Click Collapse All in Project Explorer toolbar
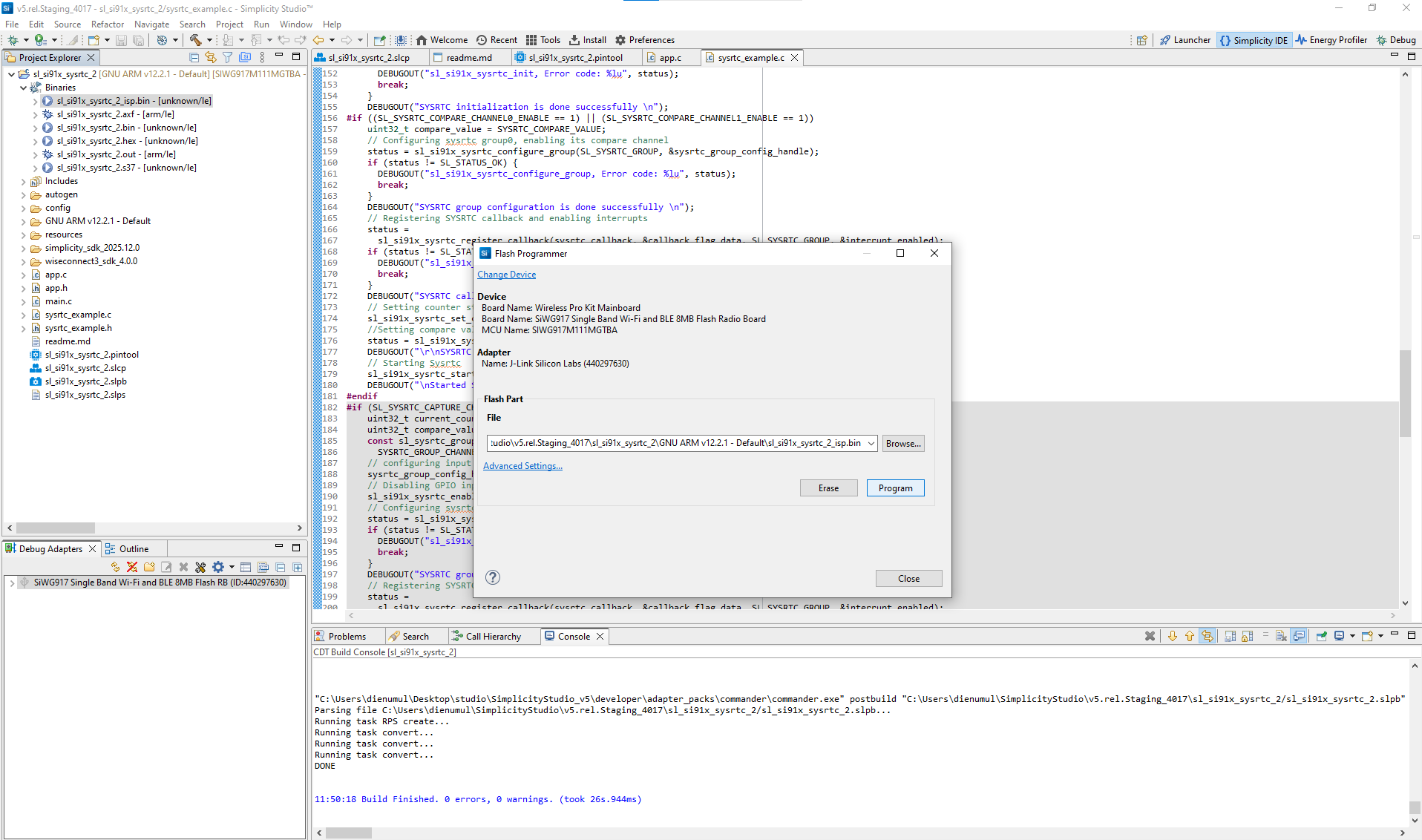 tap(194, 57)
